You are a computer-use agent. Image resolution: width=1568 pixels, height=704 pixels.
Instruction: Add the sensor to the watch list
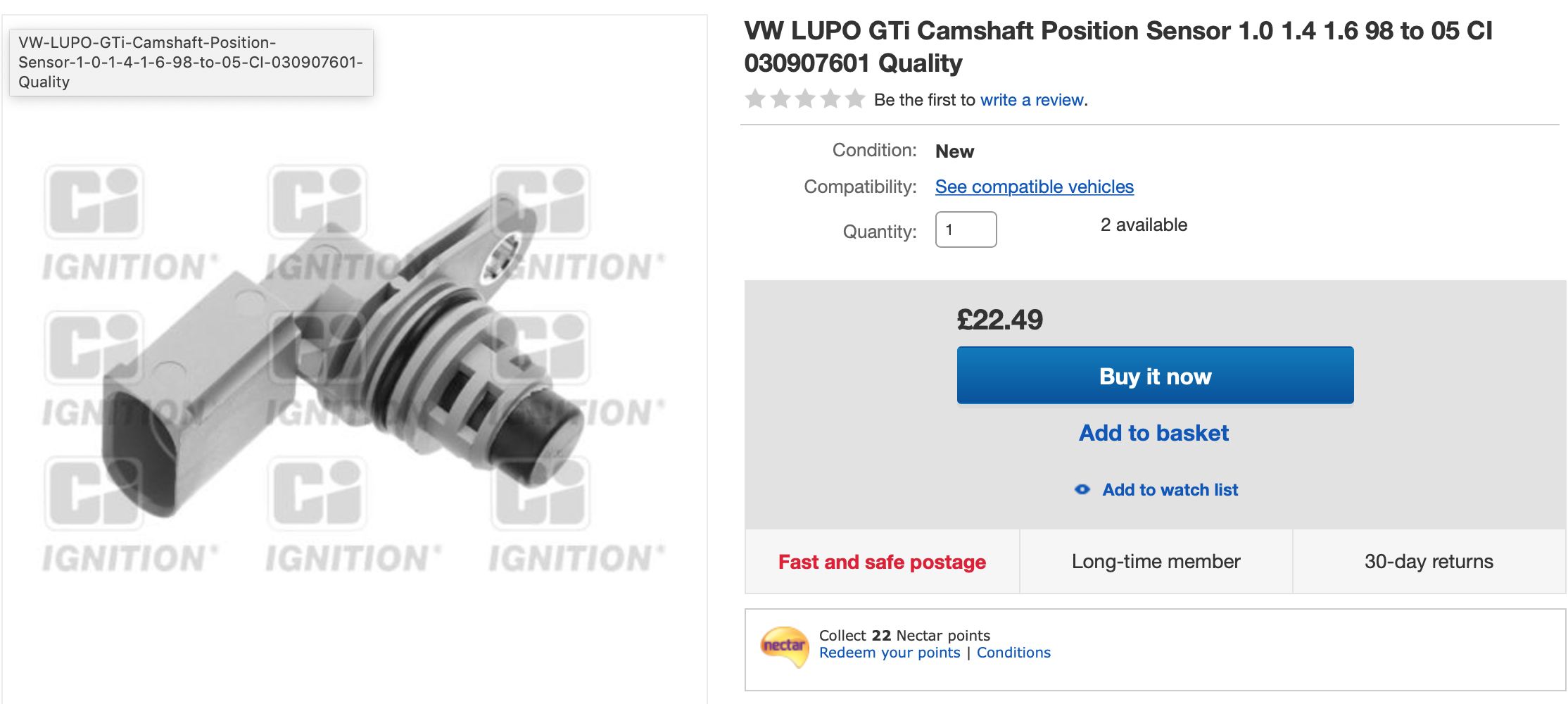tap(1170, 490)
